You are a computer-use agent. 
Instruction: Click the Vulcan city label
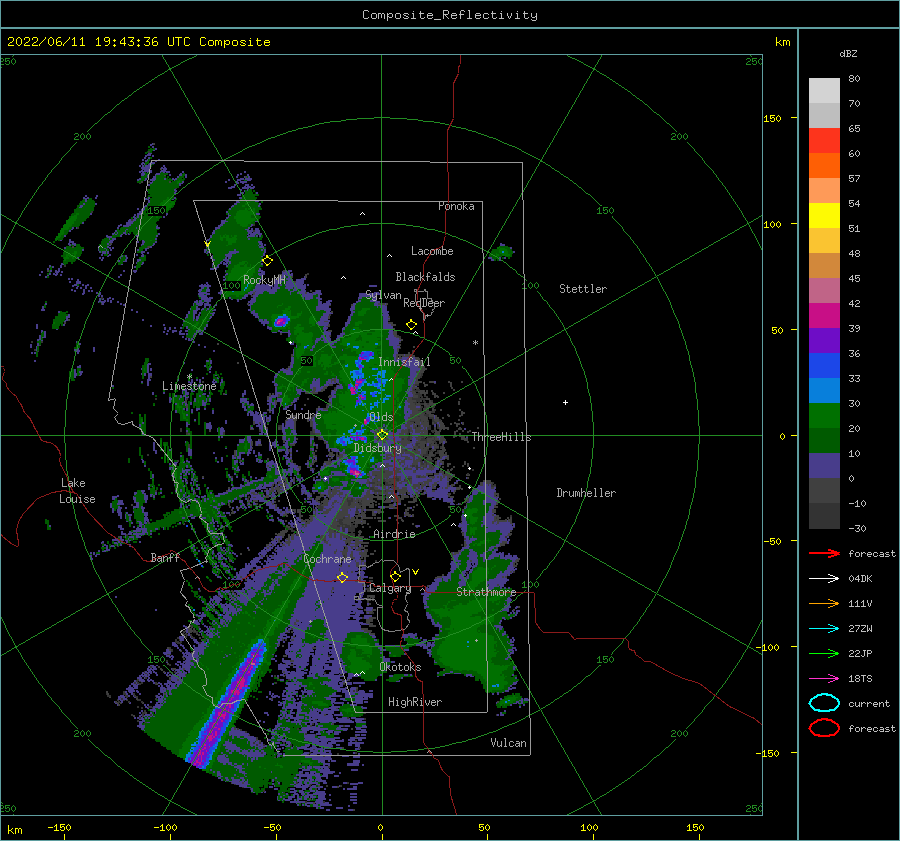pyautogui.click(x=508, y=743)
